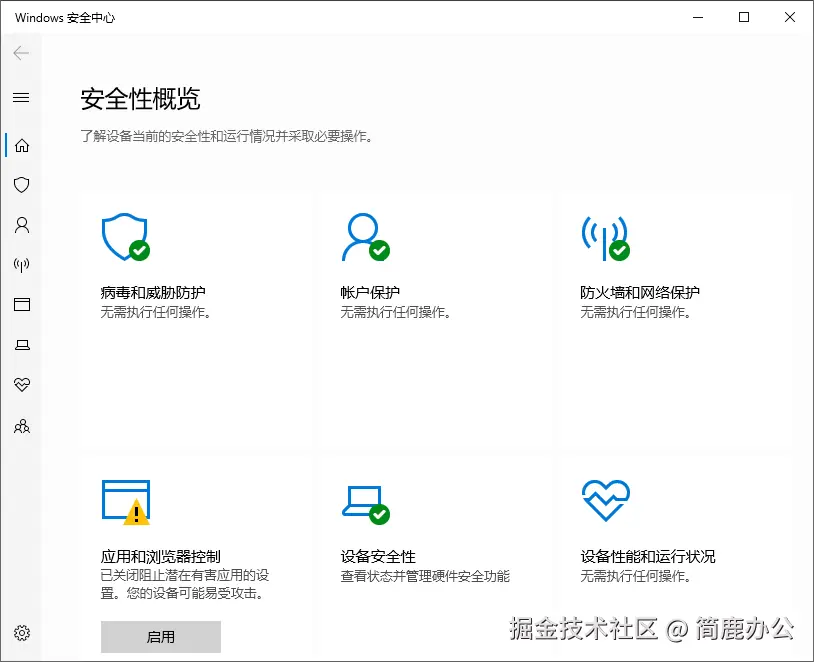Open firewall network antenna icon in sidebar
The height and width of the screenshot is (662, 814).
(22, 265)
